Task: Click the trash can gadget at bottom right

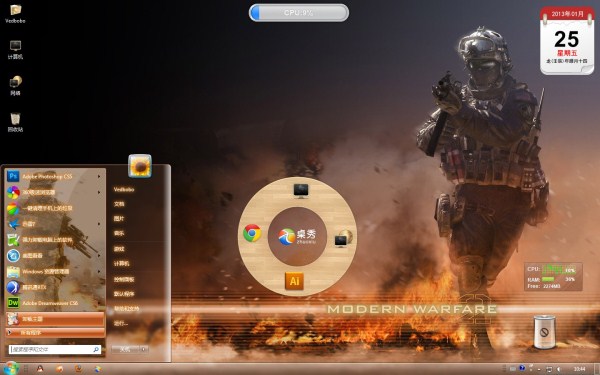Action: tap(544, 332)
